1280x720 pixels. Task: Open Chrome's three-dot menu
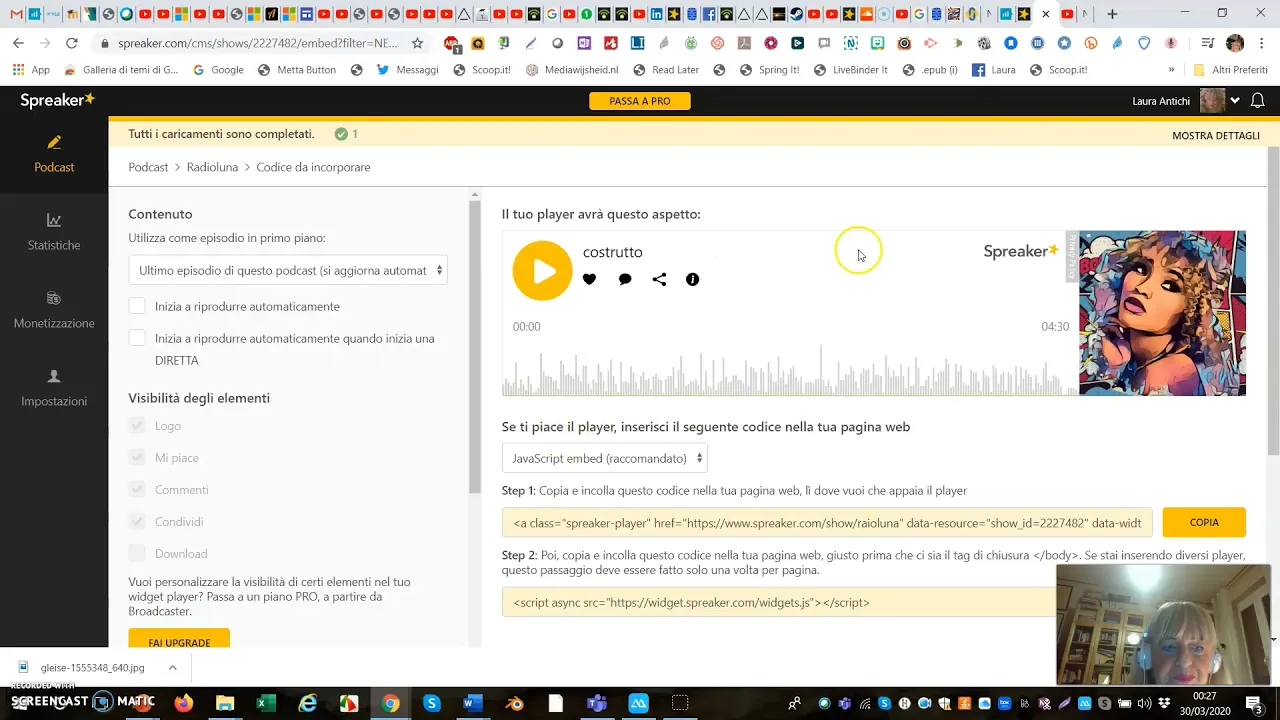coord(1262,43)
